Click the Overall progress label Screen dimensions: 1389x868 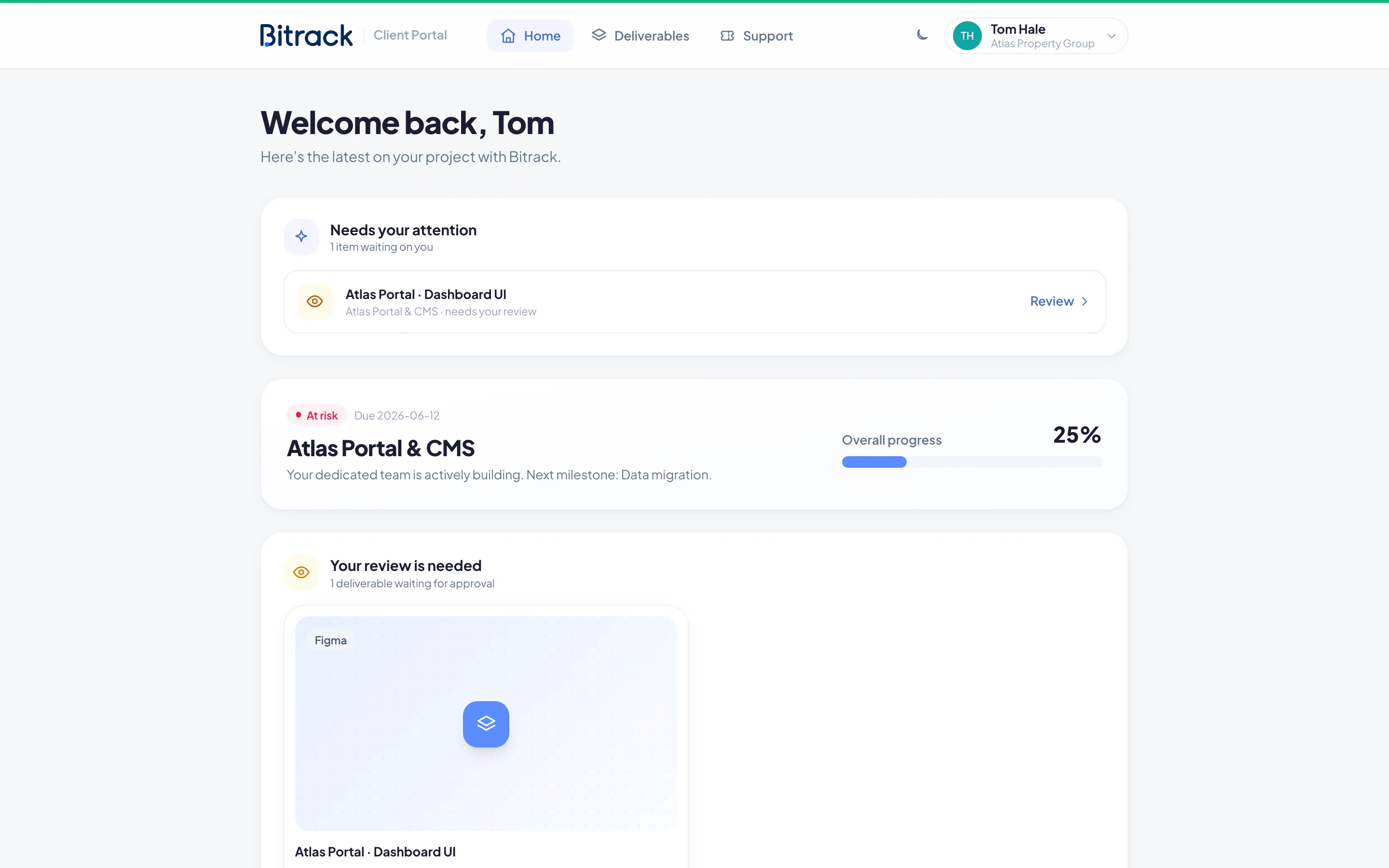click(891, 440)
